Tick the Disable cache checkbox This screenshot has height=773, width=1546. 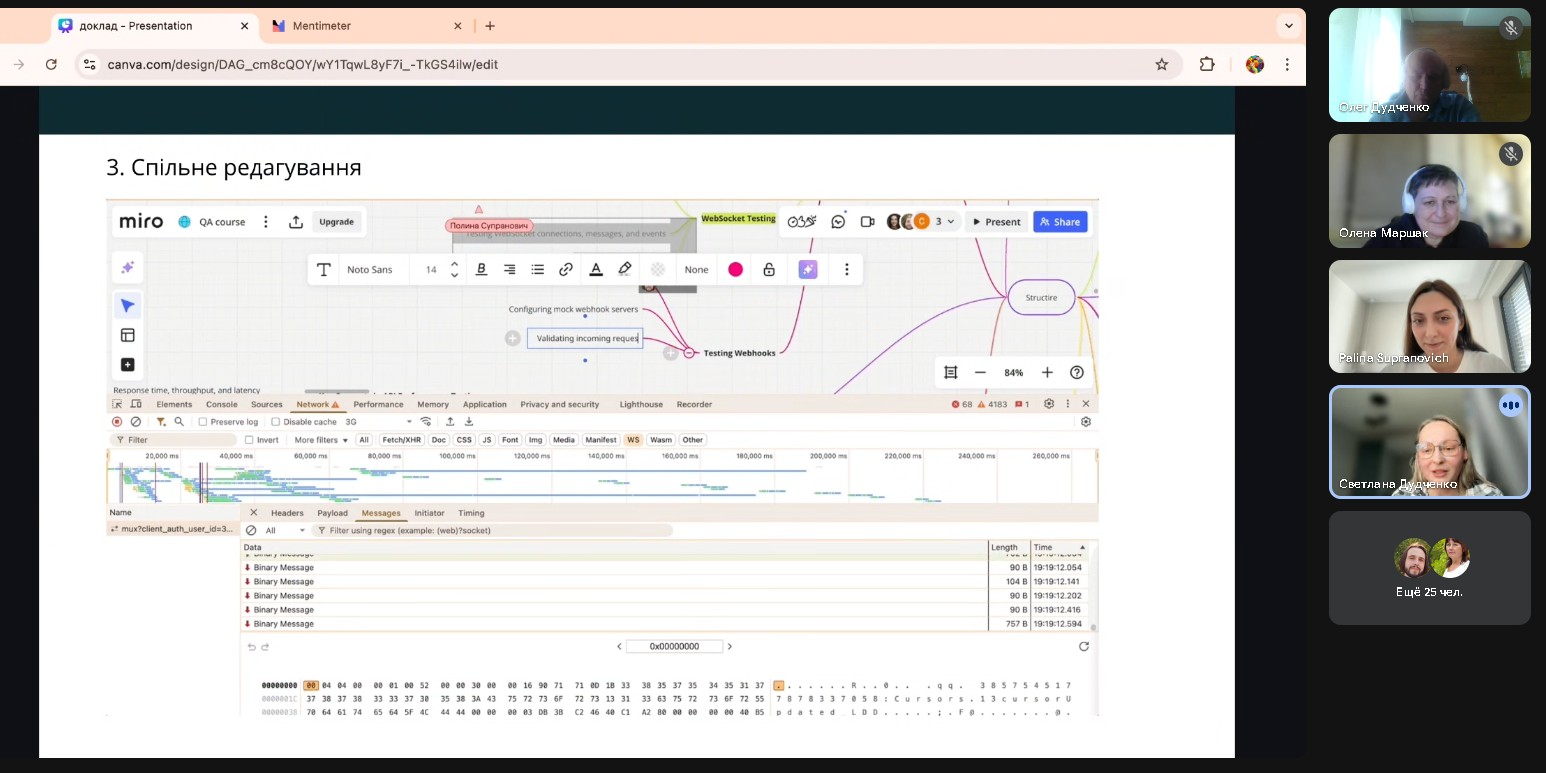click(276, 422)
